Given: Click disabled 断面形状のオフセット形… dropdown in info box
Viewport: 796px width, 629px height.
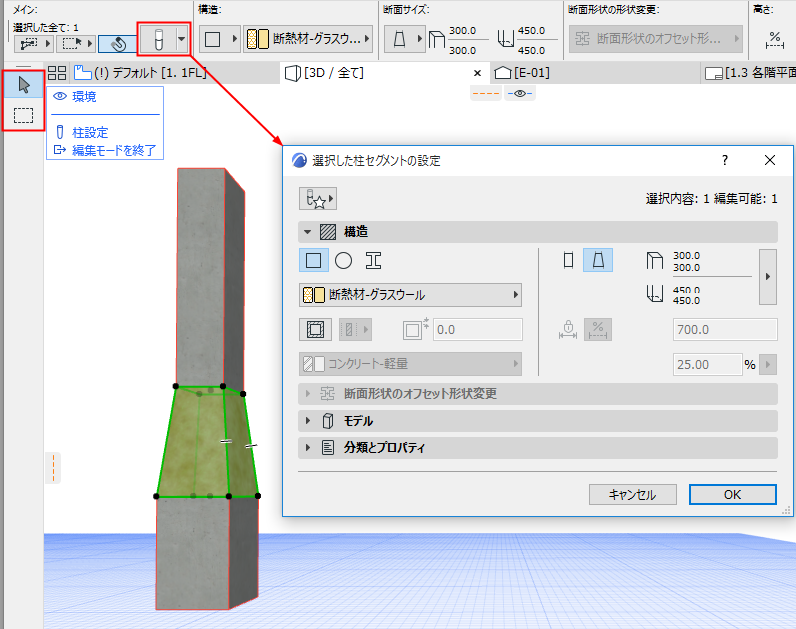Looking at the screenshot, I should (655, 39).
